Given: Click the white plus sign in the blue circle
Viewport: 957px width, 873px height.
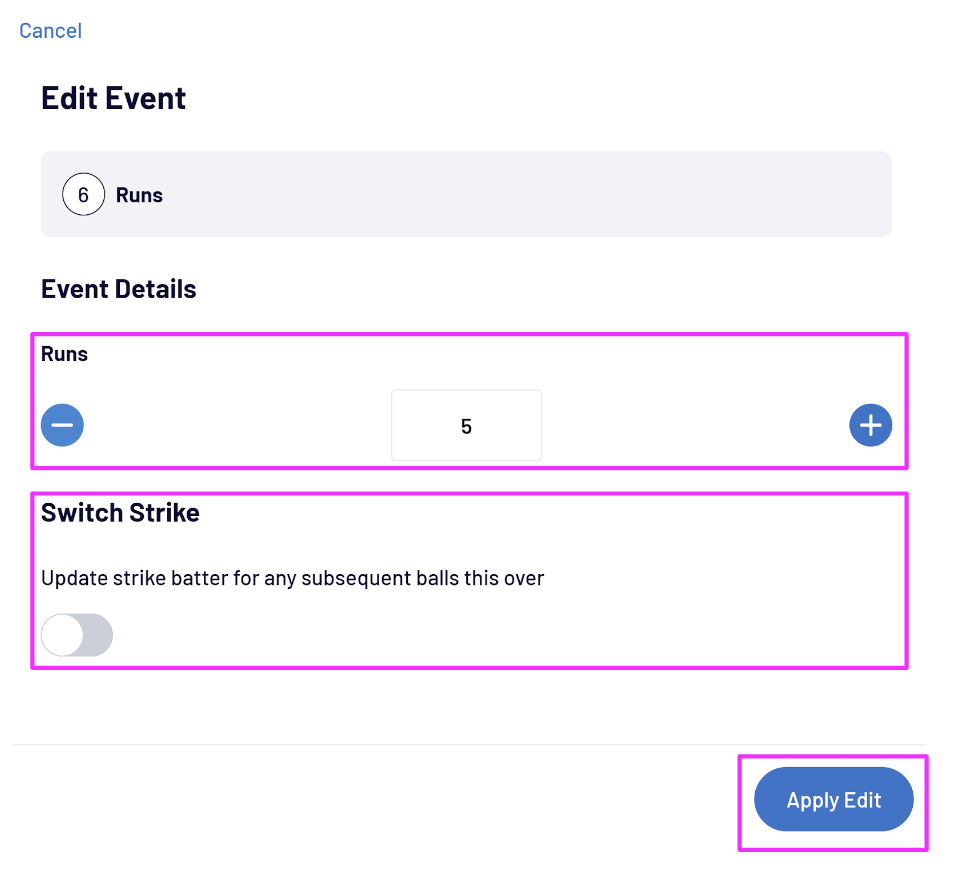Looking at the screenshot, I should tap(870, 426).
